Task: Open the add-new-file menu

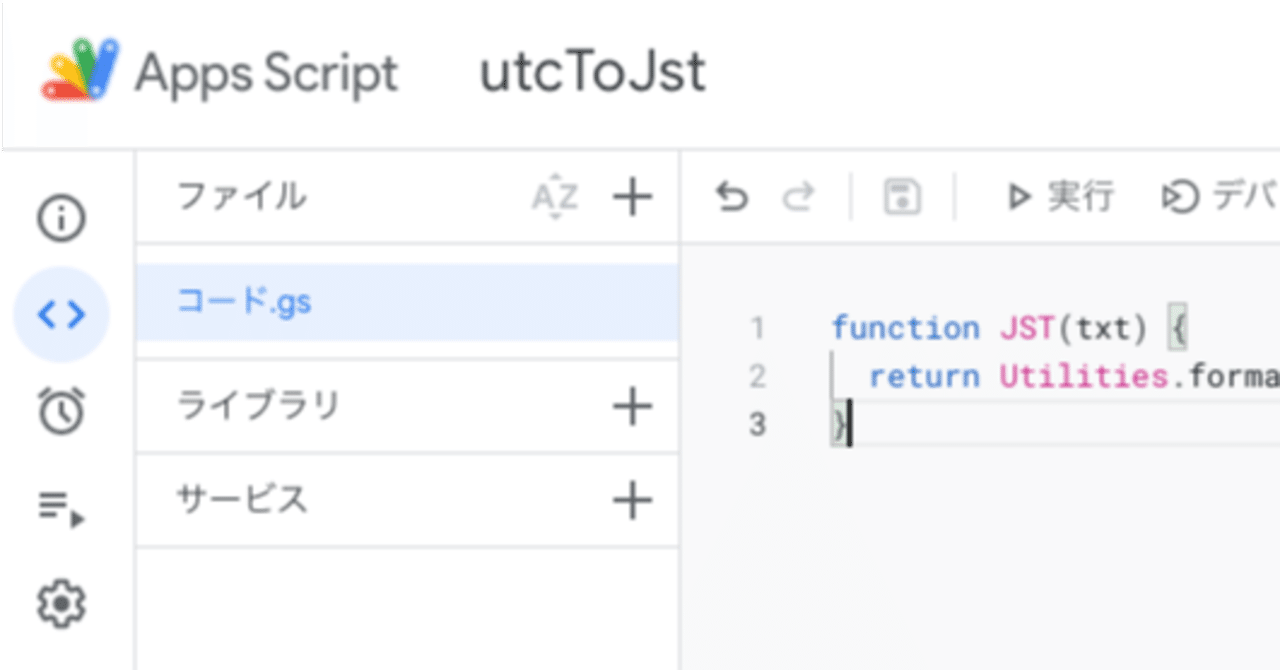Action: coord(631,197)
